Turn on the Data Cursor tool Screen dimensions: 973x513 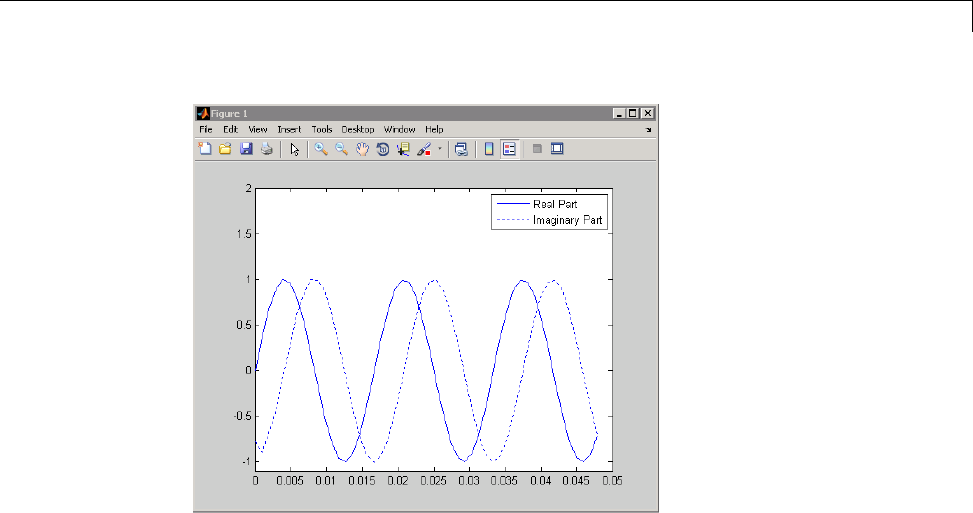(403, 149)
